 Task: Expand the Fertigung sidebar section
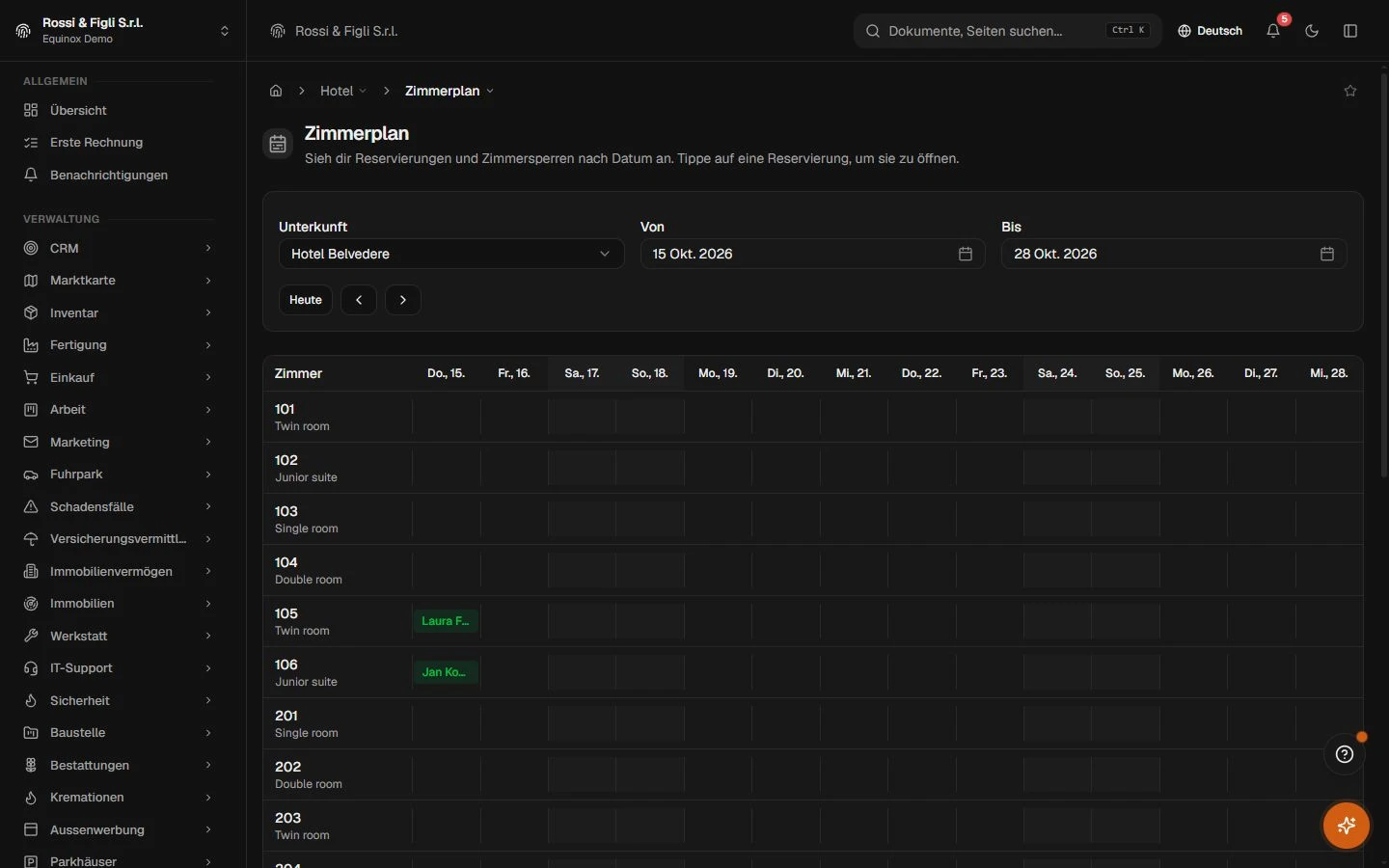pos(118,345)
